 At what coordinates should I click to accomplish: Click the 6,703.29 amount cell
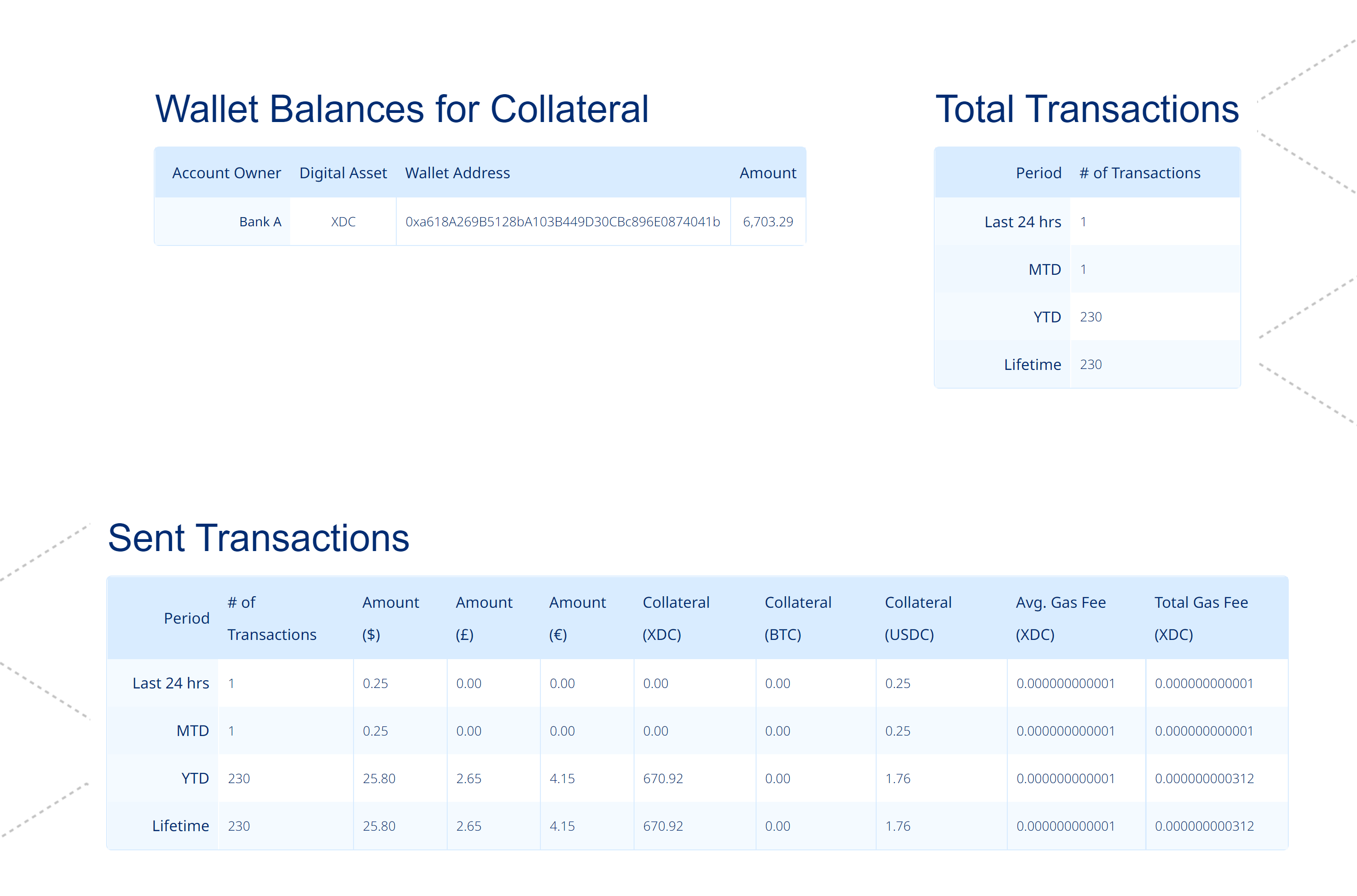click(x=768, y=221)
